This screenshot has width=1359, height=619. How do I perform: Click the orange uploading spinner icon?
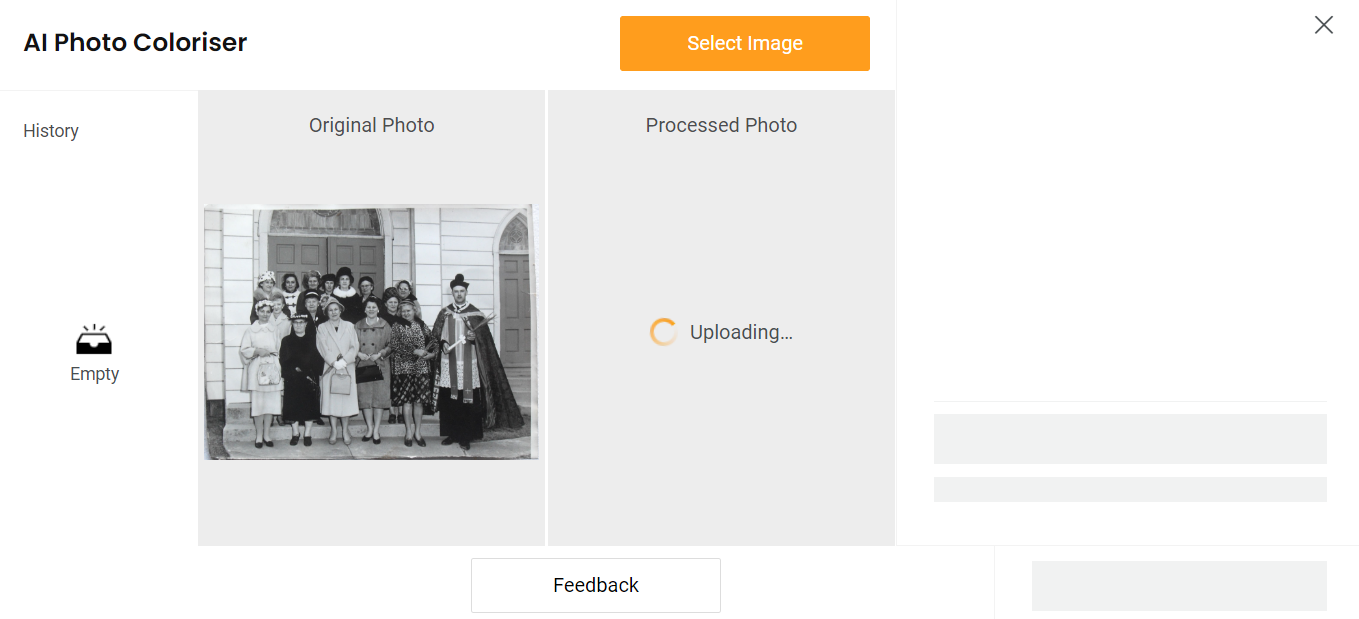click(x=663, y=332)
